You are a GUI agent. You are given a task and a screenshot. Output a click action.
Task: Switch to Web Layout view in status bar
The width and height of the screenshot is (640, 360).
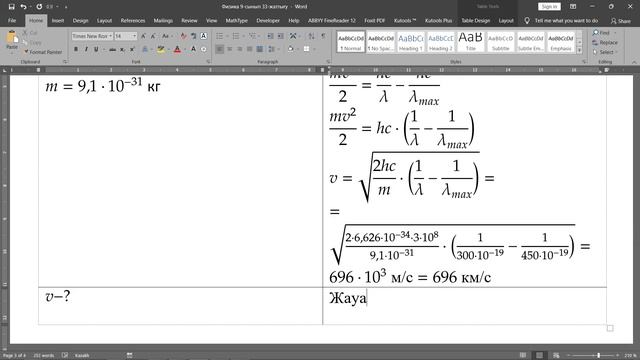[556, 356]
